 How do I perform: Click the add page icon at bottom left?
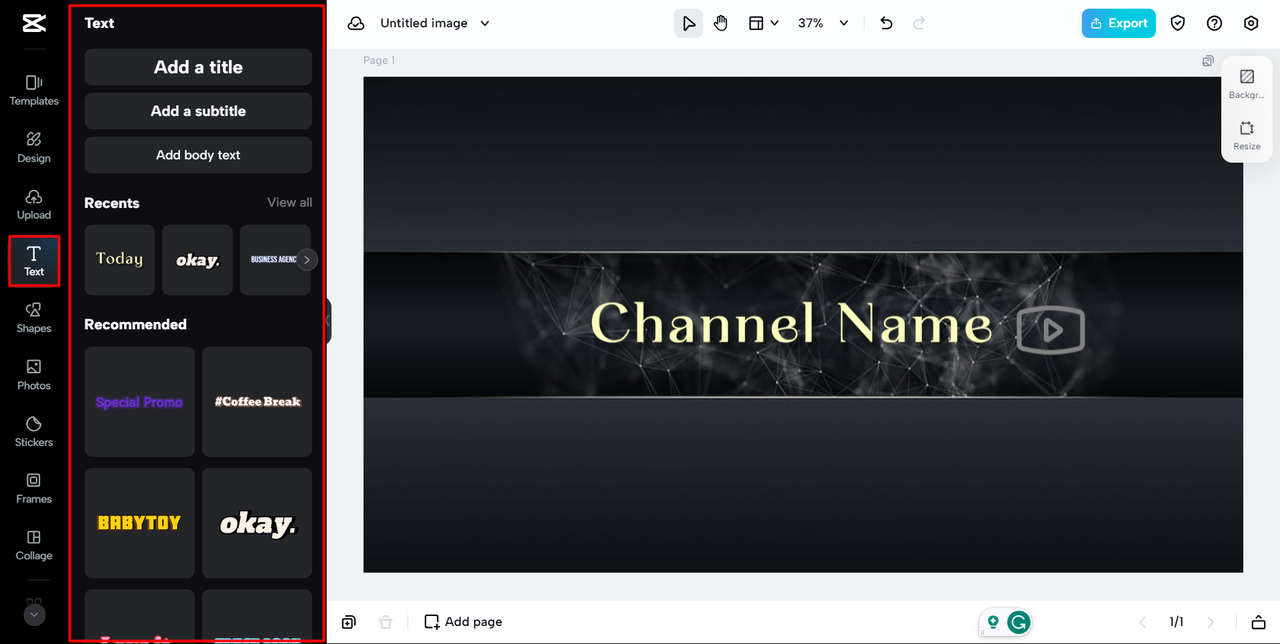[348, 622]
